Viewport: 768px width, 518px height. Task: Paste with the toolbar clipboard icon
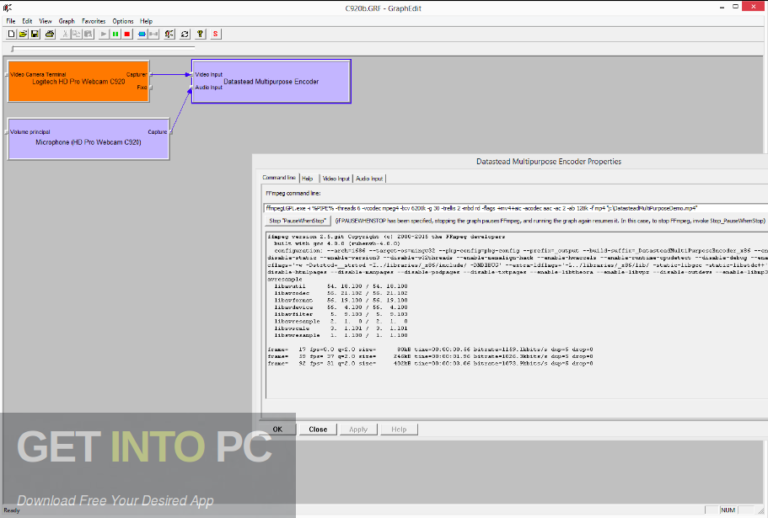[88, 34]
